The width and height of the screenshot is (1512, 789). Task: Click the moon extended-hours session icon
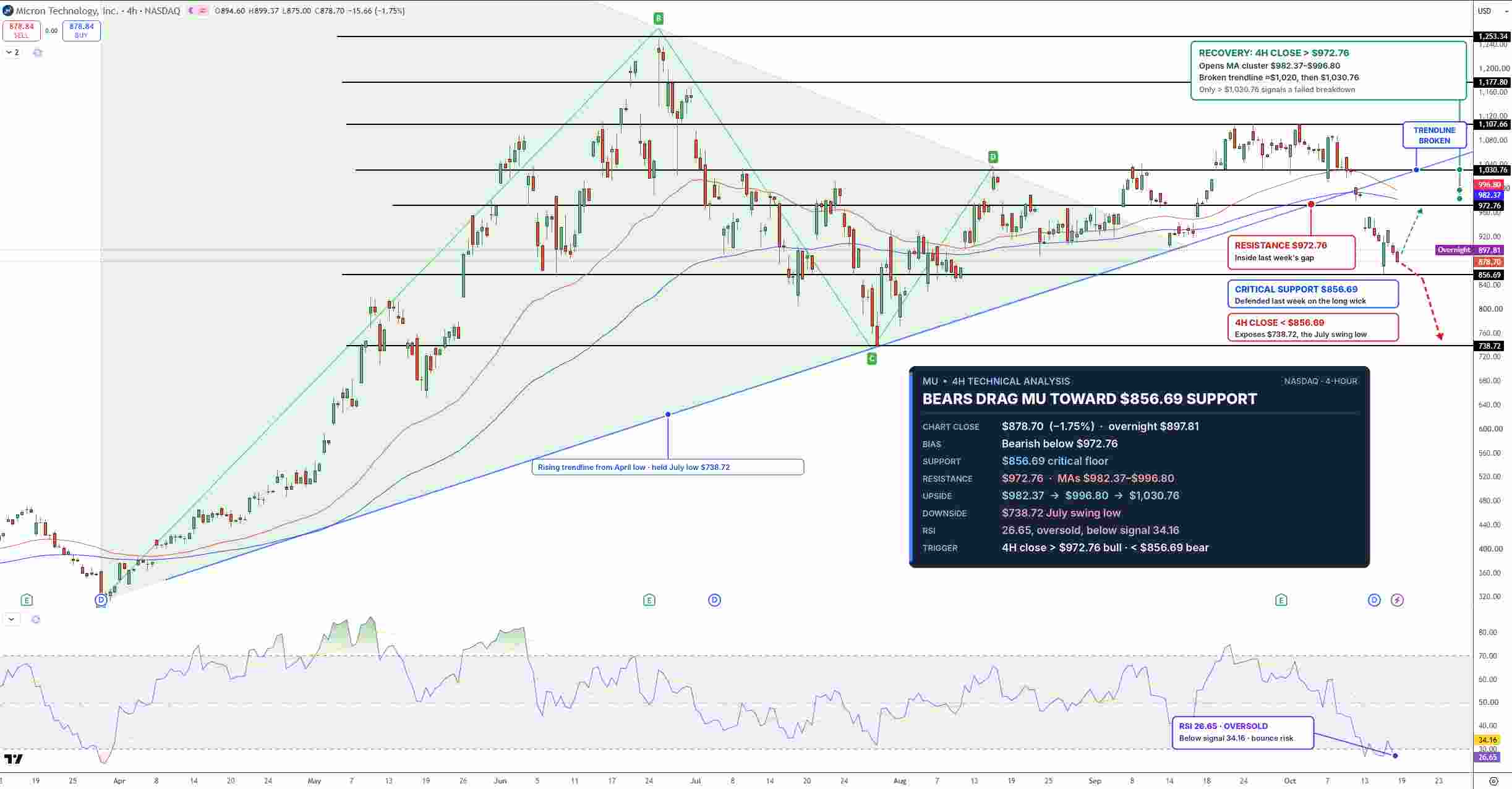[x=191, y=11]
